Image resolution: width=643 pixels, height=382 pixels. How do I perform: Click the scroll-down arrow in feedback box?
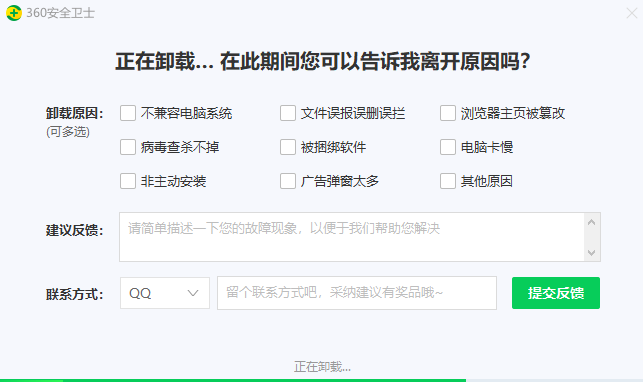[591, 252]
